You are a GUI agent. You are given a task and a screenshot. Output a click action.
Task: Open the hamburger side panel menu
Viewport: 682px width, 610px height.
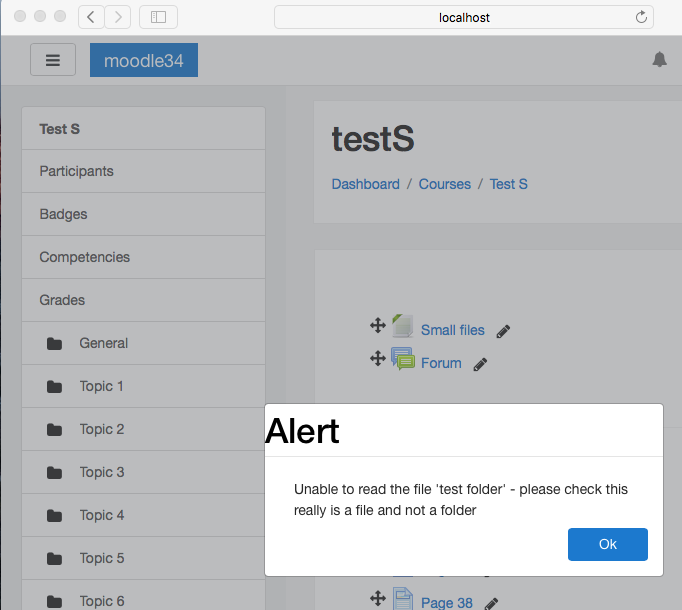[x=53, y=60]
